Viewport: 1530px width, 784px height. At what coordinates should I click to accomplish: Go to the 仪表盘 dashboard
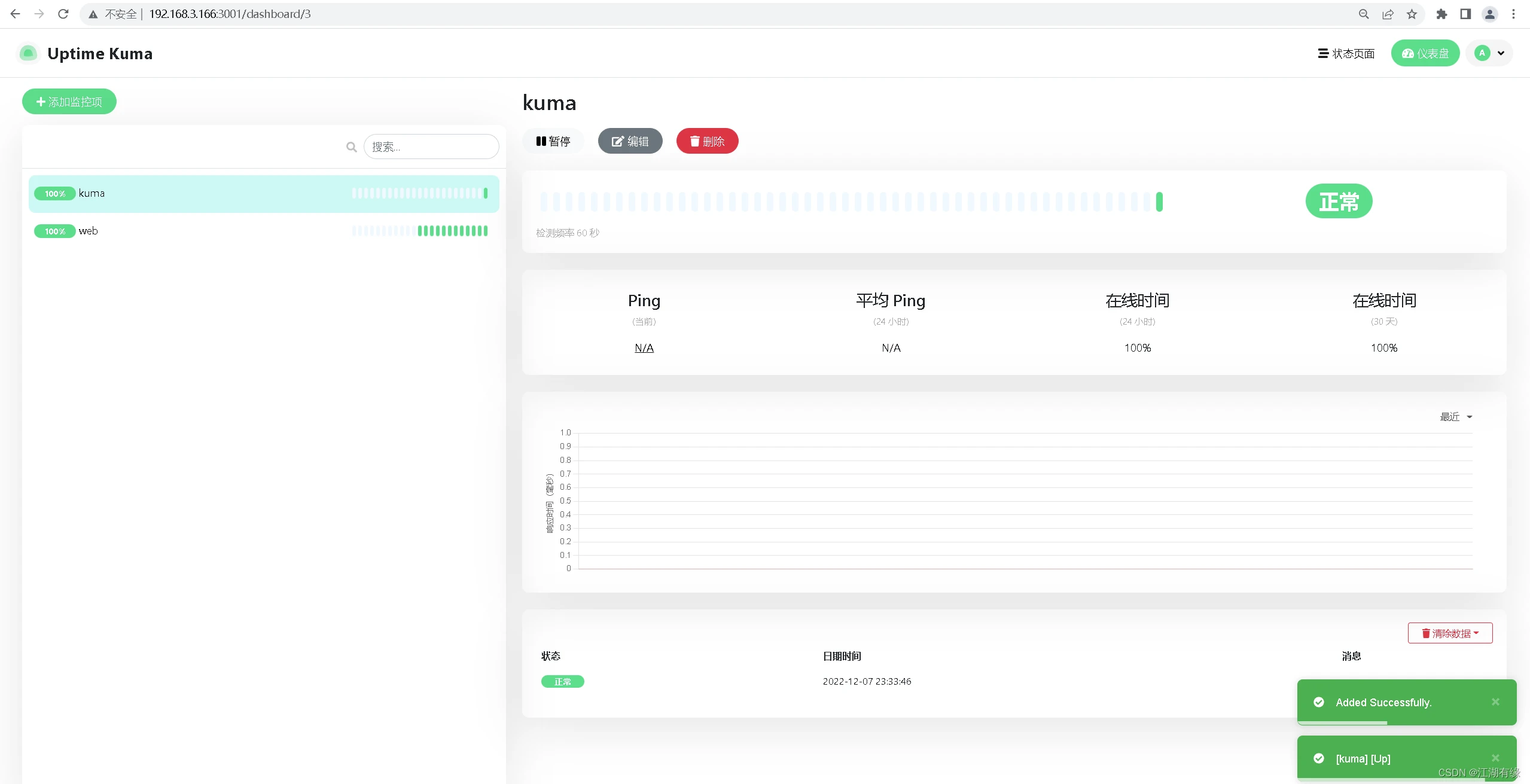(x=1425, y=53)
